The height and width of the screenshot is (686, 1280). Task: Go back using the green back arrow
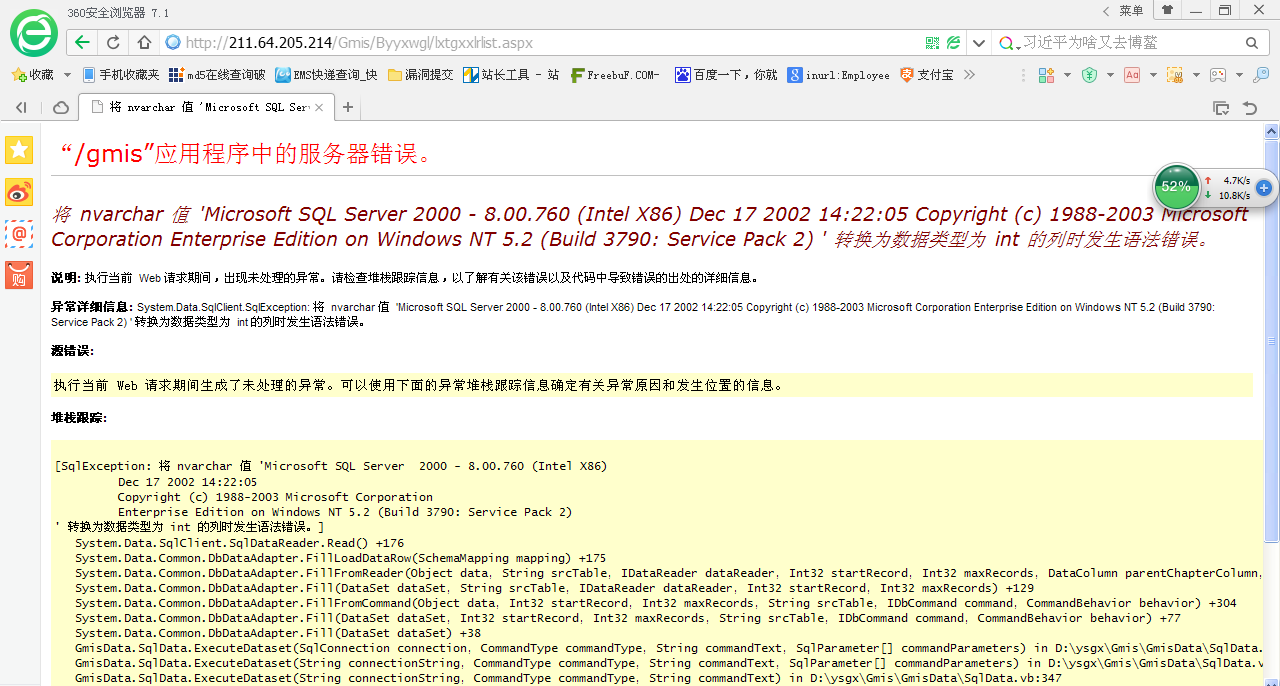(x=82, y=42)
